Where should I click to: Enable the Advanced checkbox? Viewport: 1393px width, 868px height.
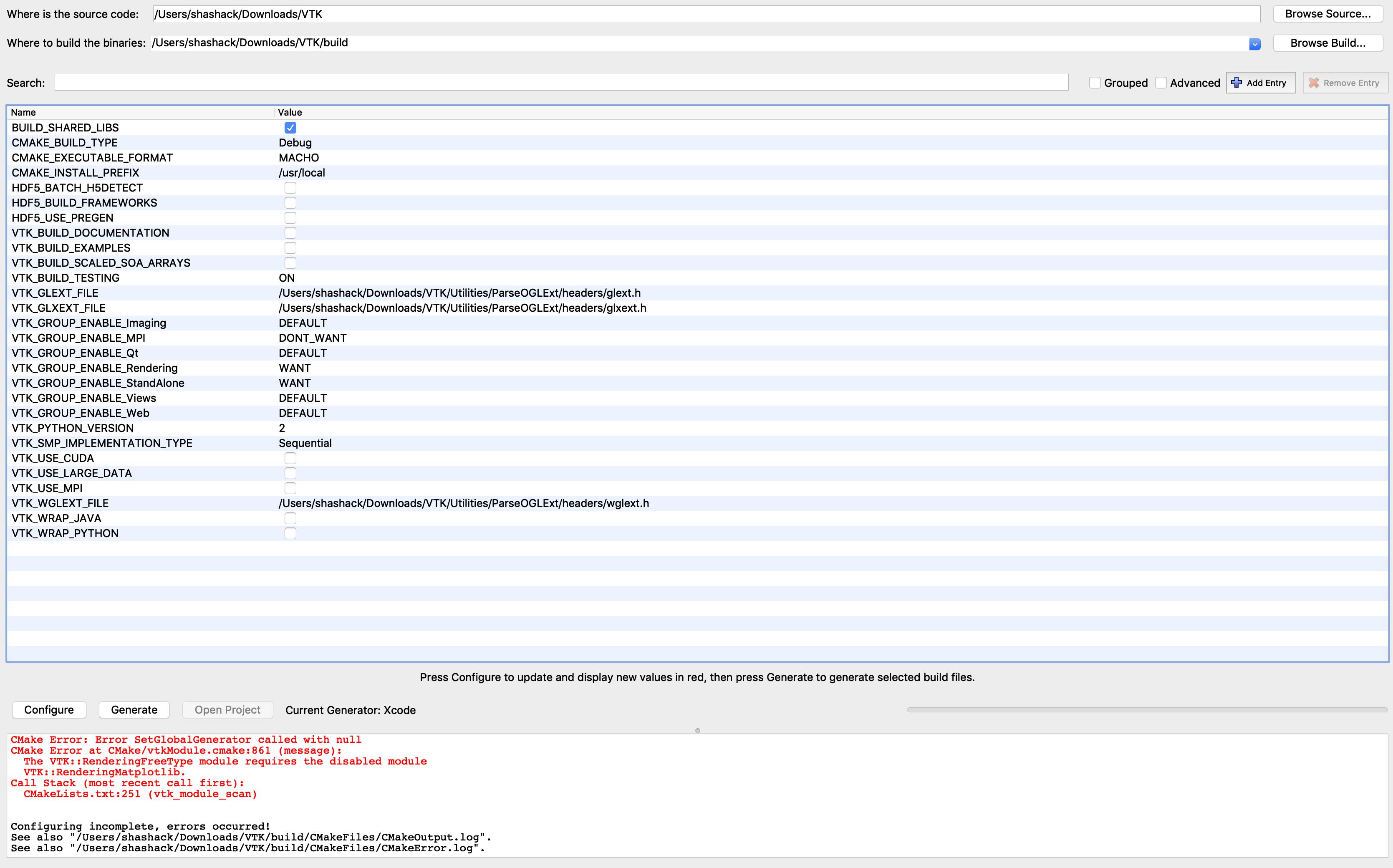1161,83
